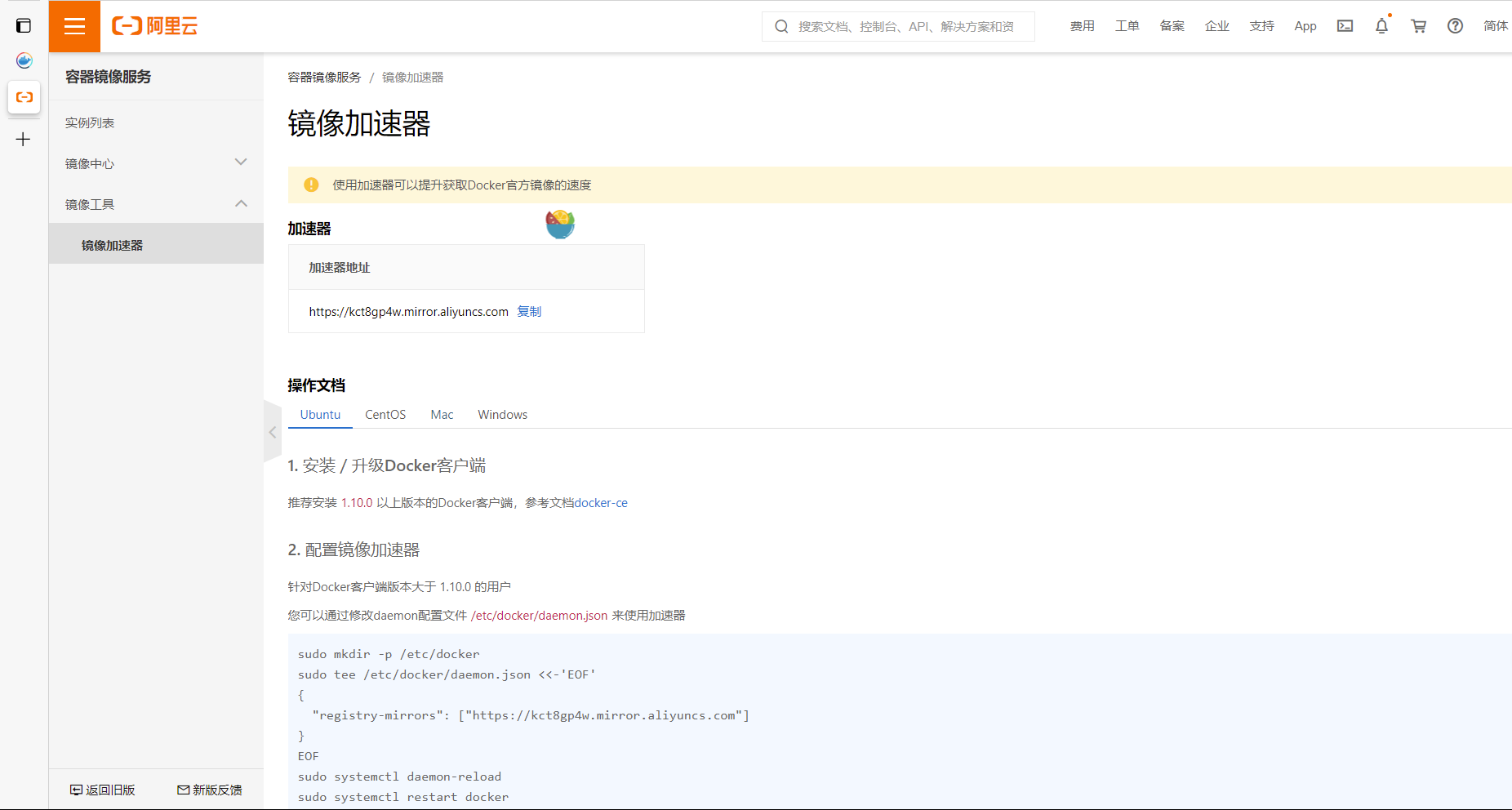Click the /etc/docker/daemon.json path text
This screenshot has height=810, width=1512.
point(539,615)
